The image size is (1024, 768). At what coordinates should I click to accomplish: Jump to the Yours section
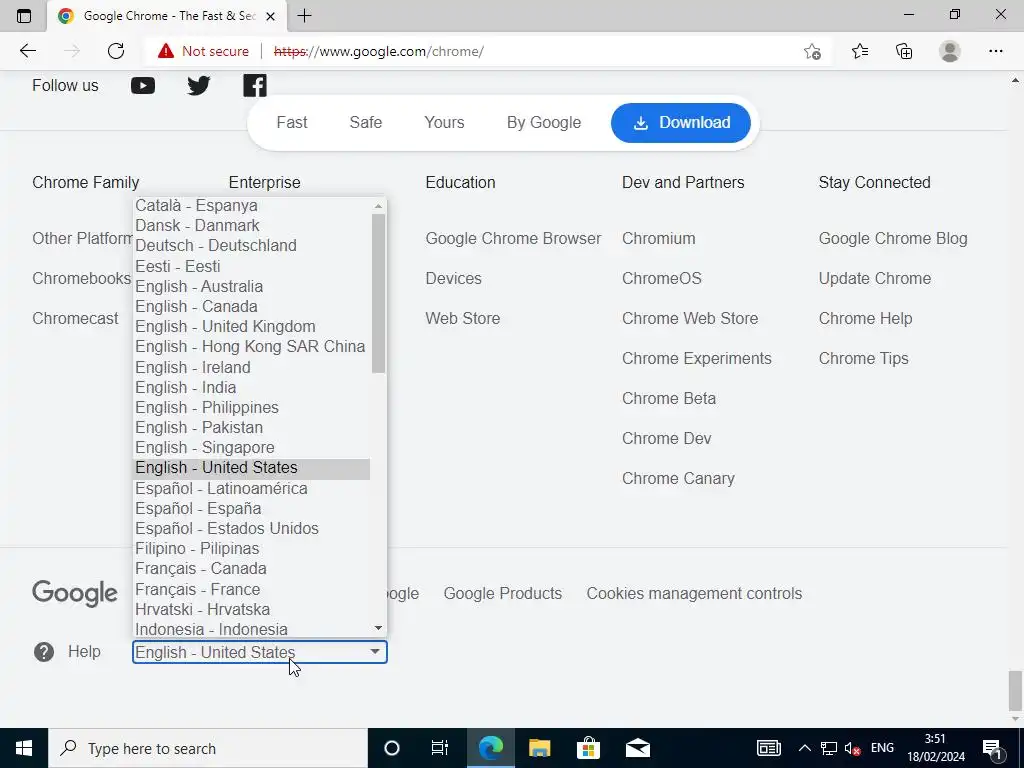(444, 122)
